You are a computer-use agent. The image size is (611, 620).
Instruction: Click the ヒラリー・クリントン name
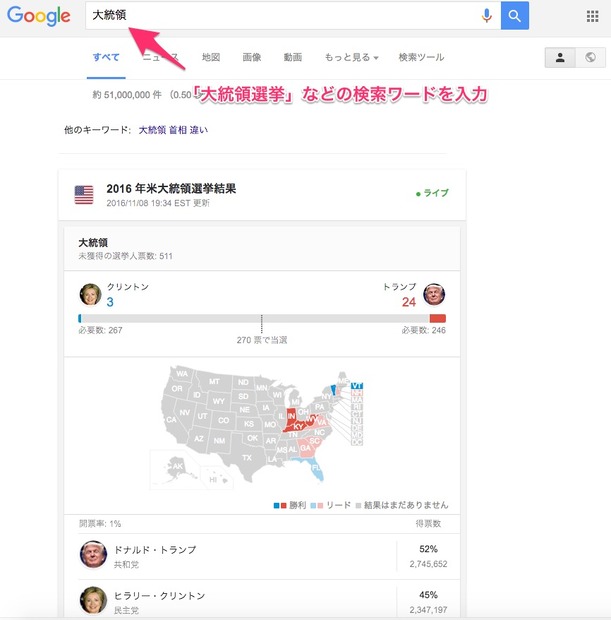point(159,595)
